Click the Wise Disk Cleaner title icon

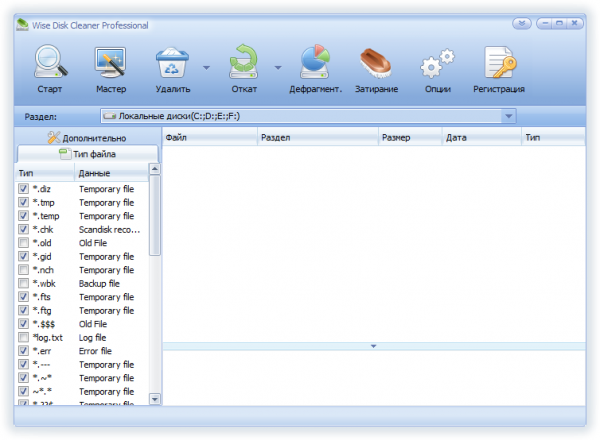[22, 25]
